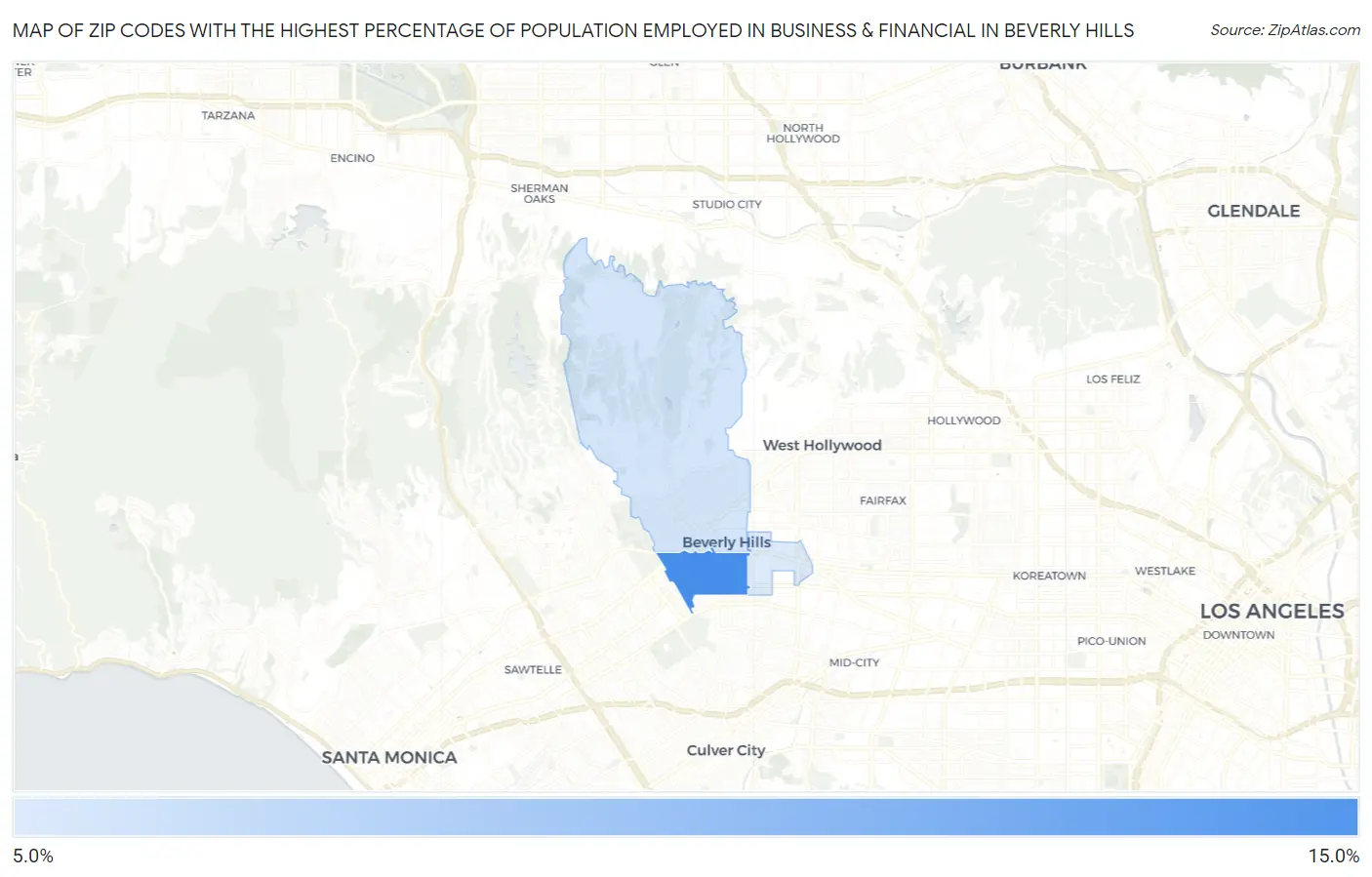
Task: Click the West Hollywood map label
Action: 822,445
